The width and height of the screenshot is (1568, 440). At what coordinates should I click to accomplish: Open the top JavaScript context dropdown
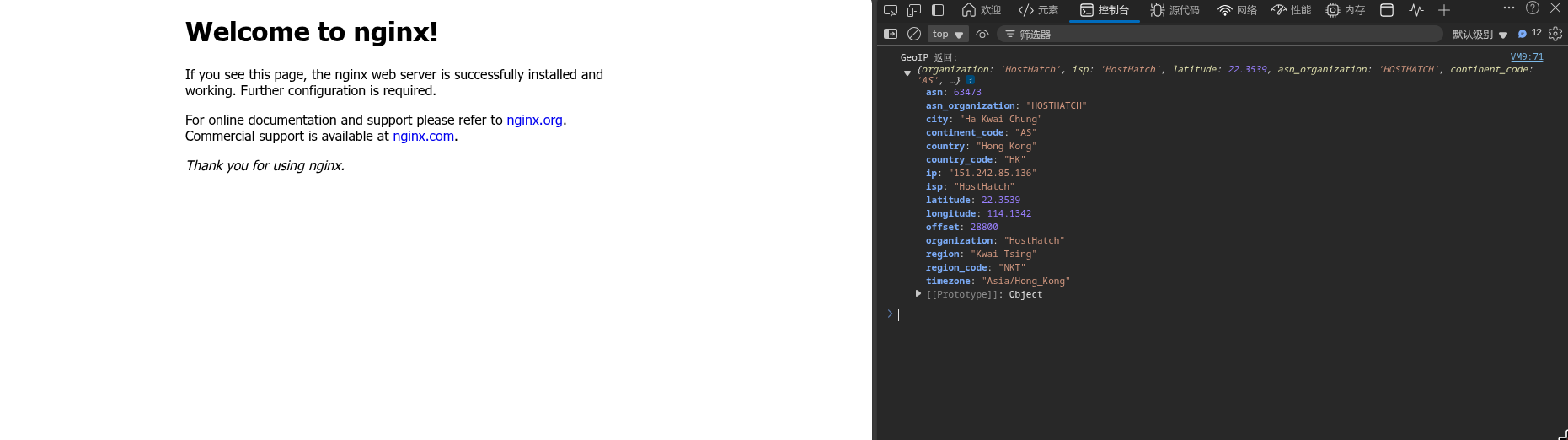[x=948, y=34]
